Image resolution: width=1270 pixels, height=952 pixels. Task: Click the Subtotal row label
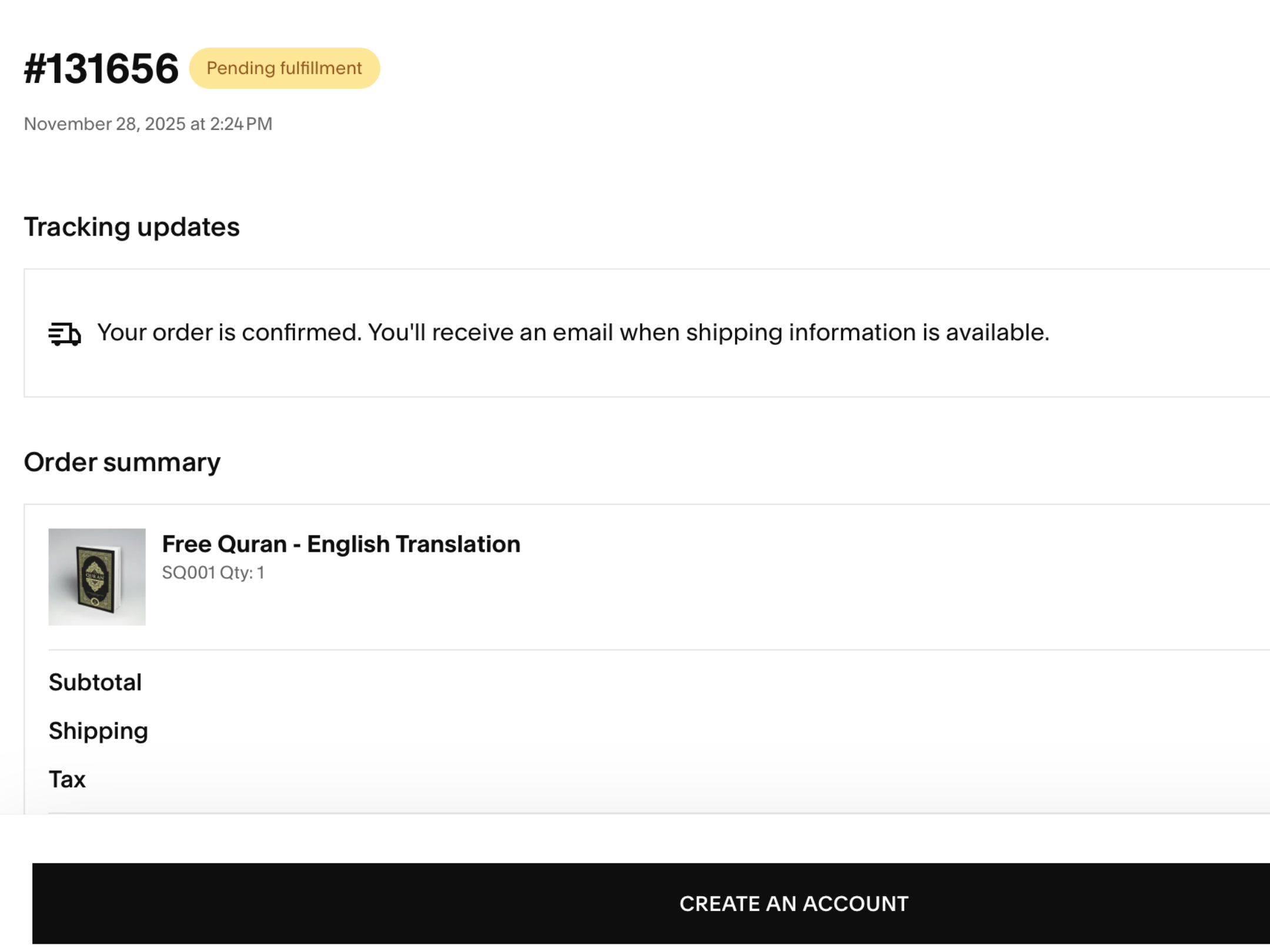coord(95,682)
